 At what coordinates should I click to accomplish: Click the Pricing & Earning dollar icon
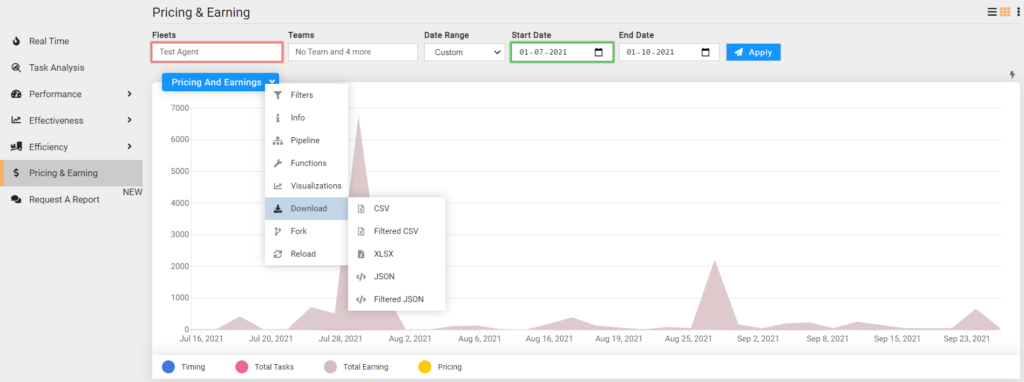point(16,173)
